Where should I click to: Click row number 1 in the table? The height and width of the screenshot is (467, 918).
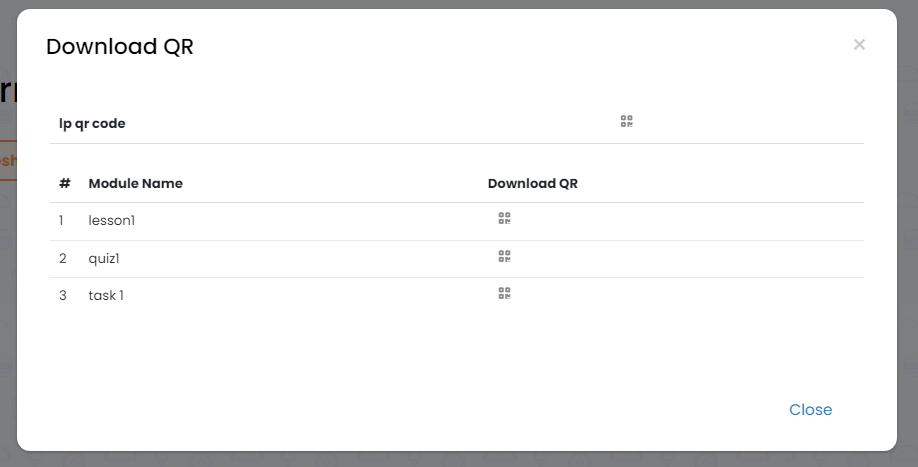pyautogui.click(x=62, y=220)
